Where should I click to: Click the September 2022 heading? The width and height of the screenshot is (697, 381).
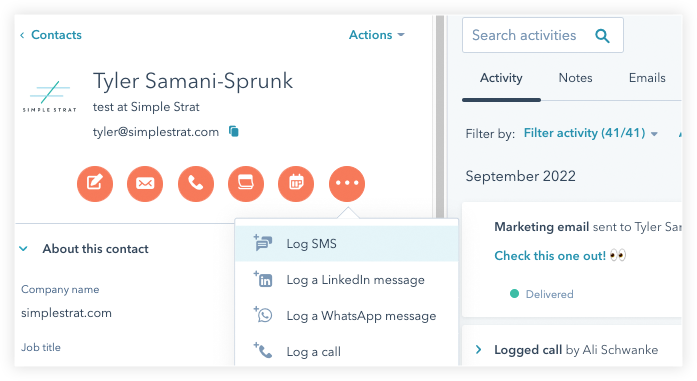[520, 176]
